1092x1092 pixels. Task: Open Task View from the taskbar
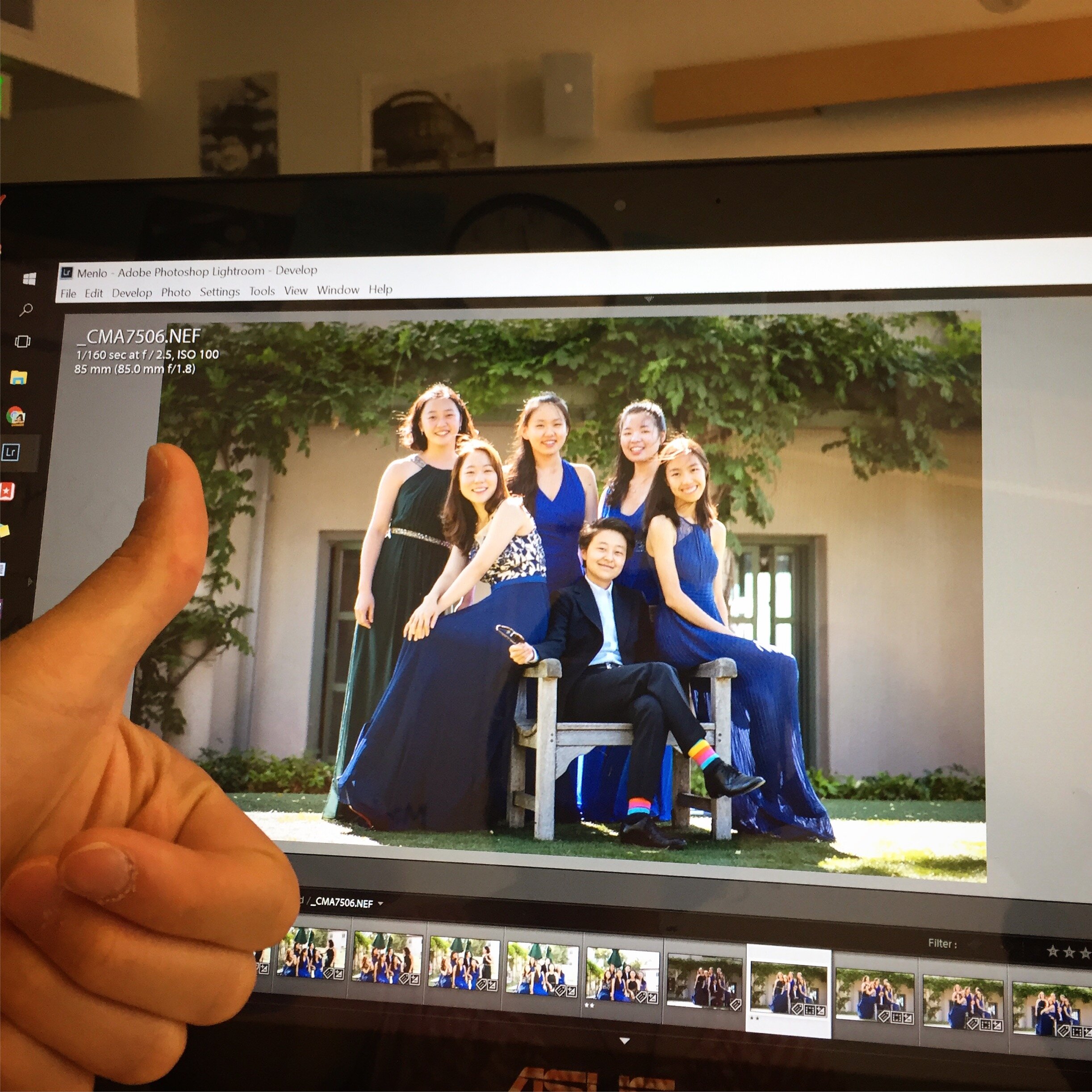pos(23,341)
